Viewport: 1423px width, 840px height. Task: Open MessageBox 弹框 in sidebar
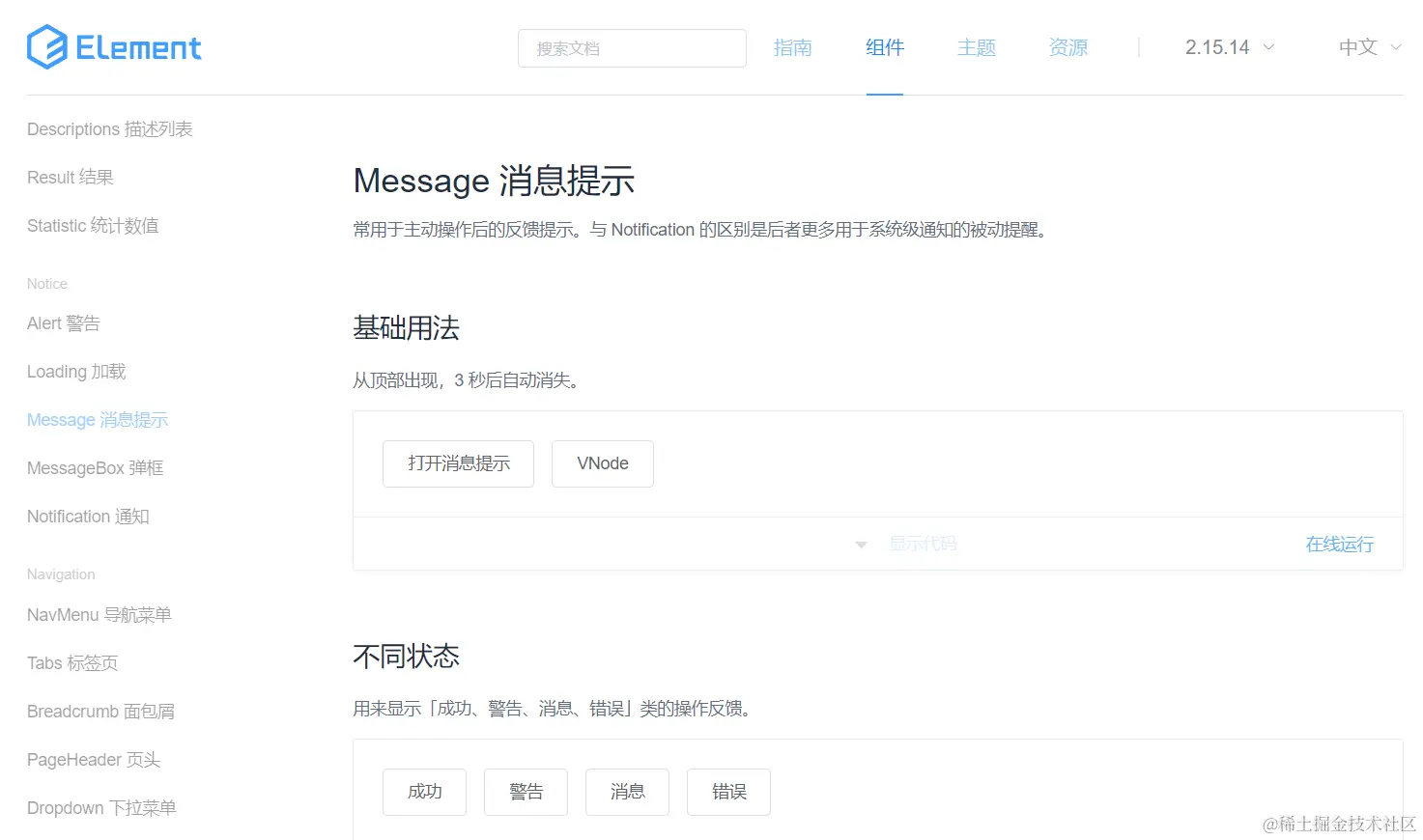[96, 468]
